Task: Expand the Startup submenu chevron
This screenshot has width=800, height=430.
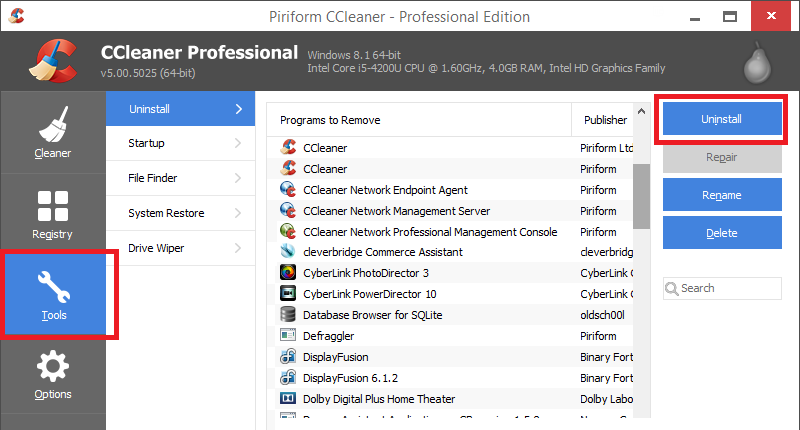Action: click(238, 143)
